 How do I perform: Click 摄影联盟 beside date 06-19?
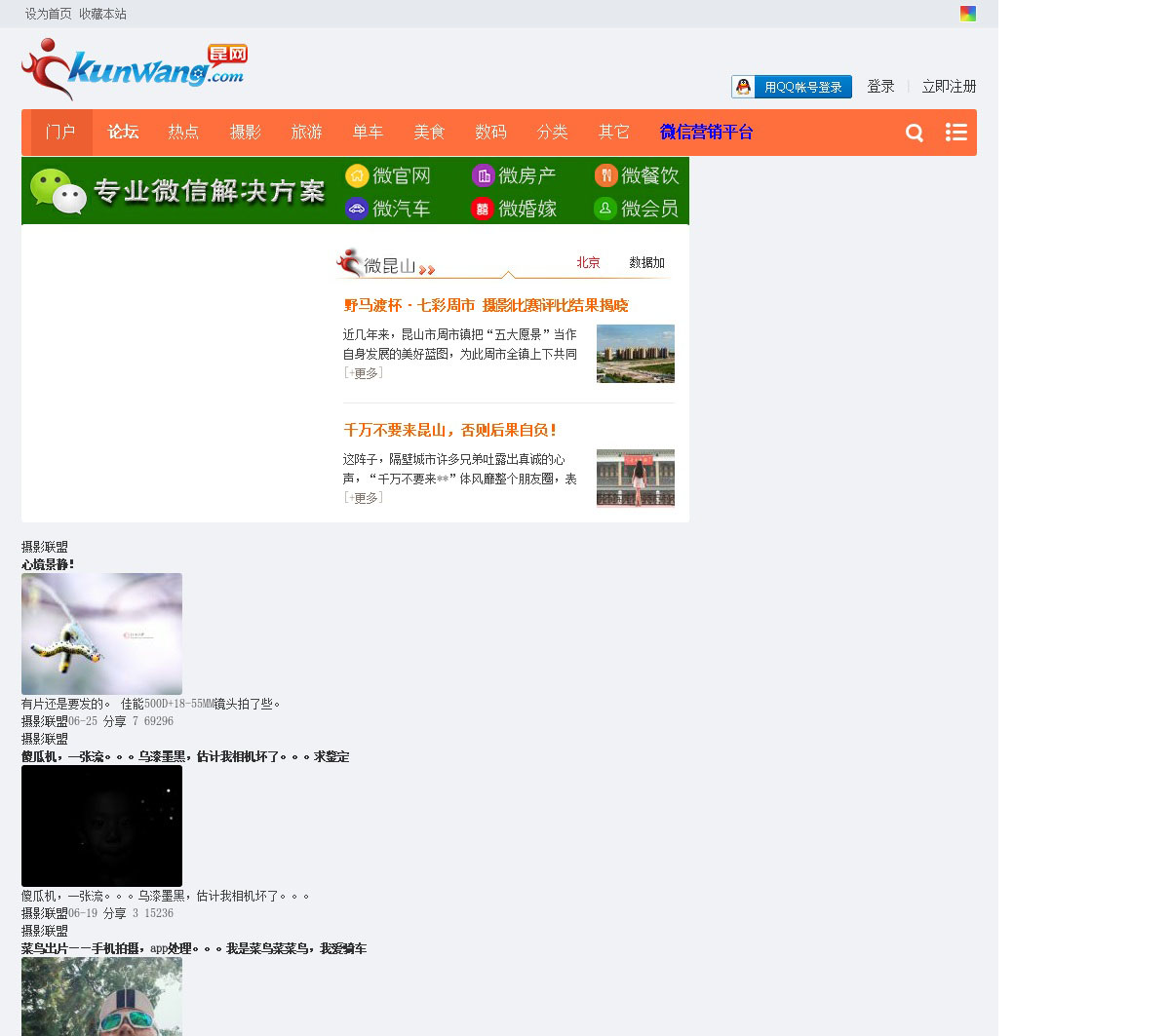click(45, 913)
